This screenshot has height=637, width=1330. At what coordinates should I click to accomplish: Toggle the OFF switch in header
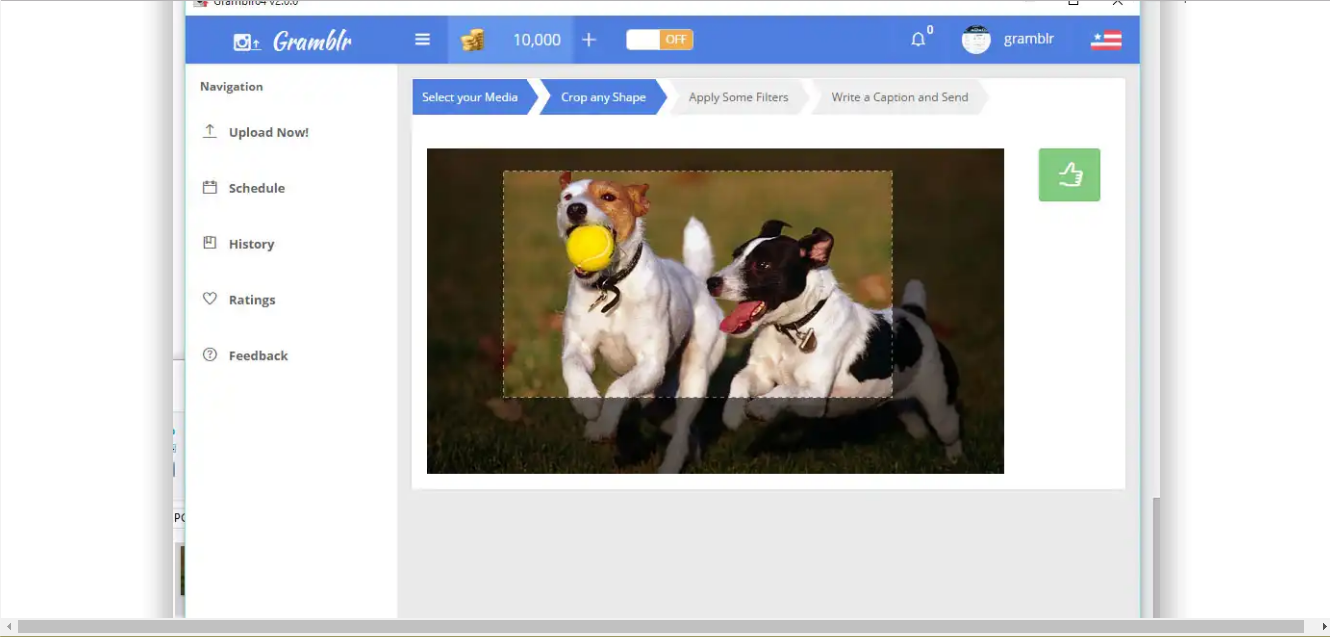(660, 40)
